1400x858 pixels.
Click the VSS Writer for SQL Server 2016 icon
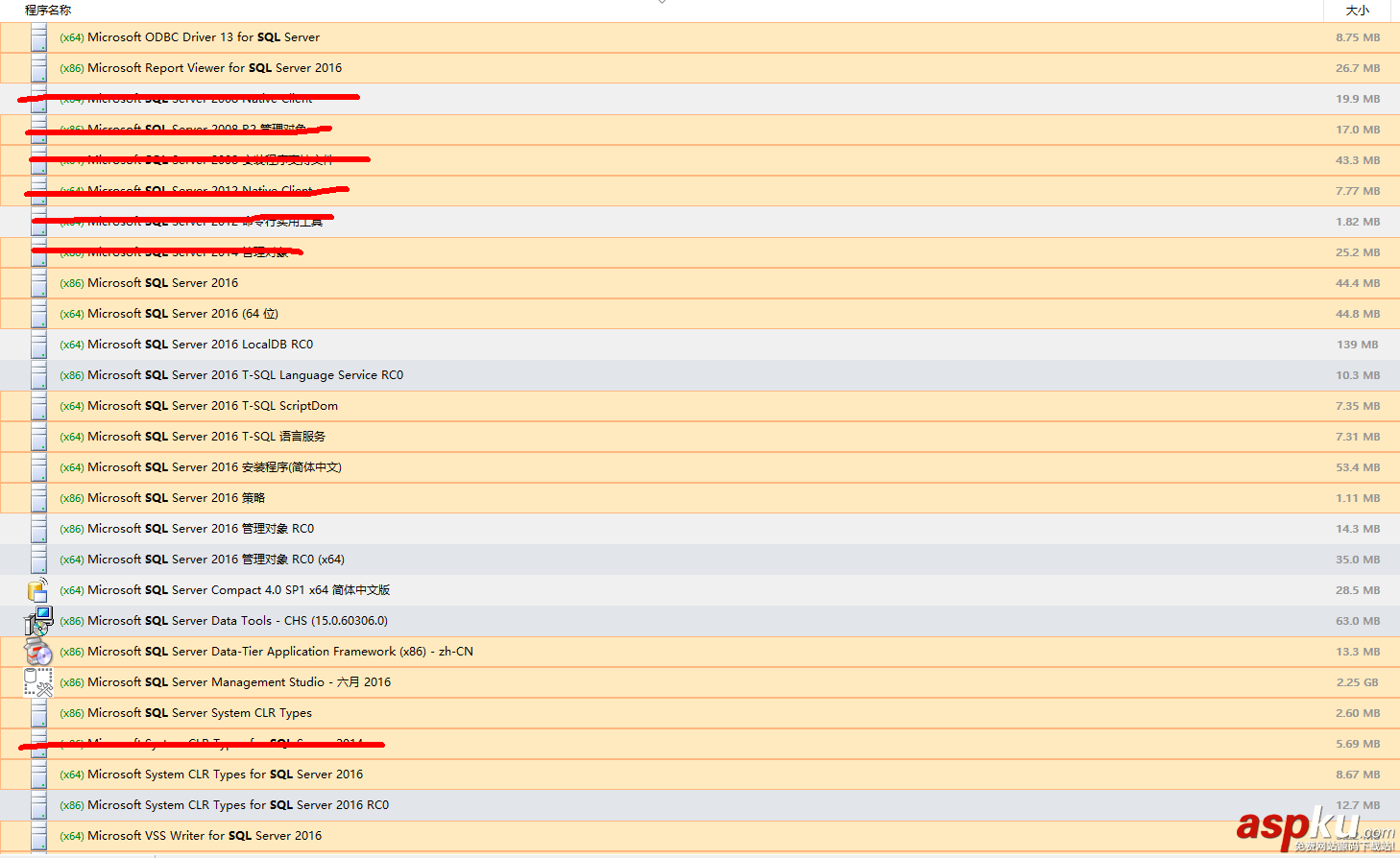tap(38, 836)
